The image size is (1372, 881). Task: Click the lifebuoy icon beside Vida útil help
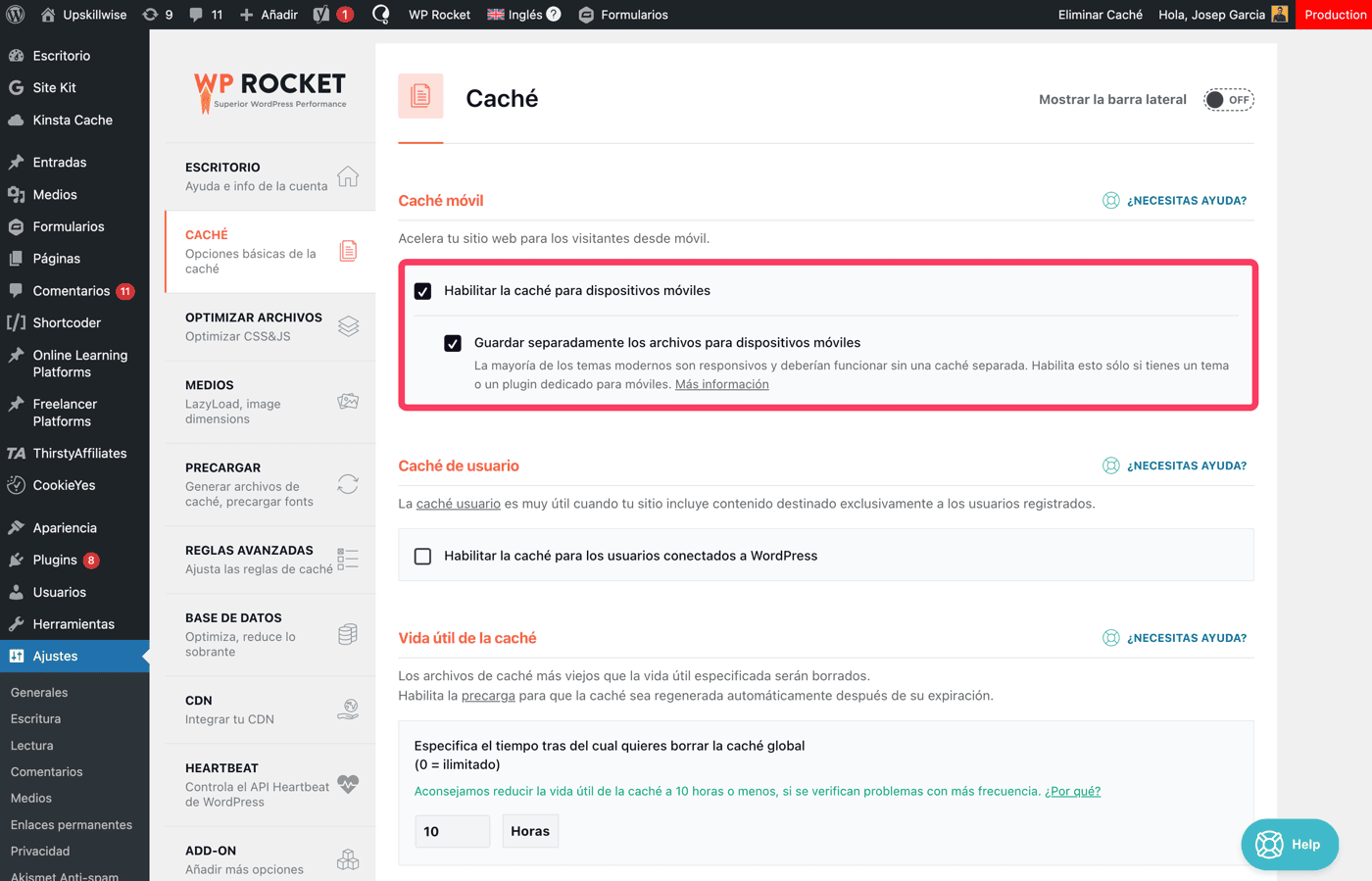pyautogui.click(x=1110, y=638)
